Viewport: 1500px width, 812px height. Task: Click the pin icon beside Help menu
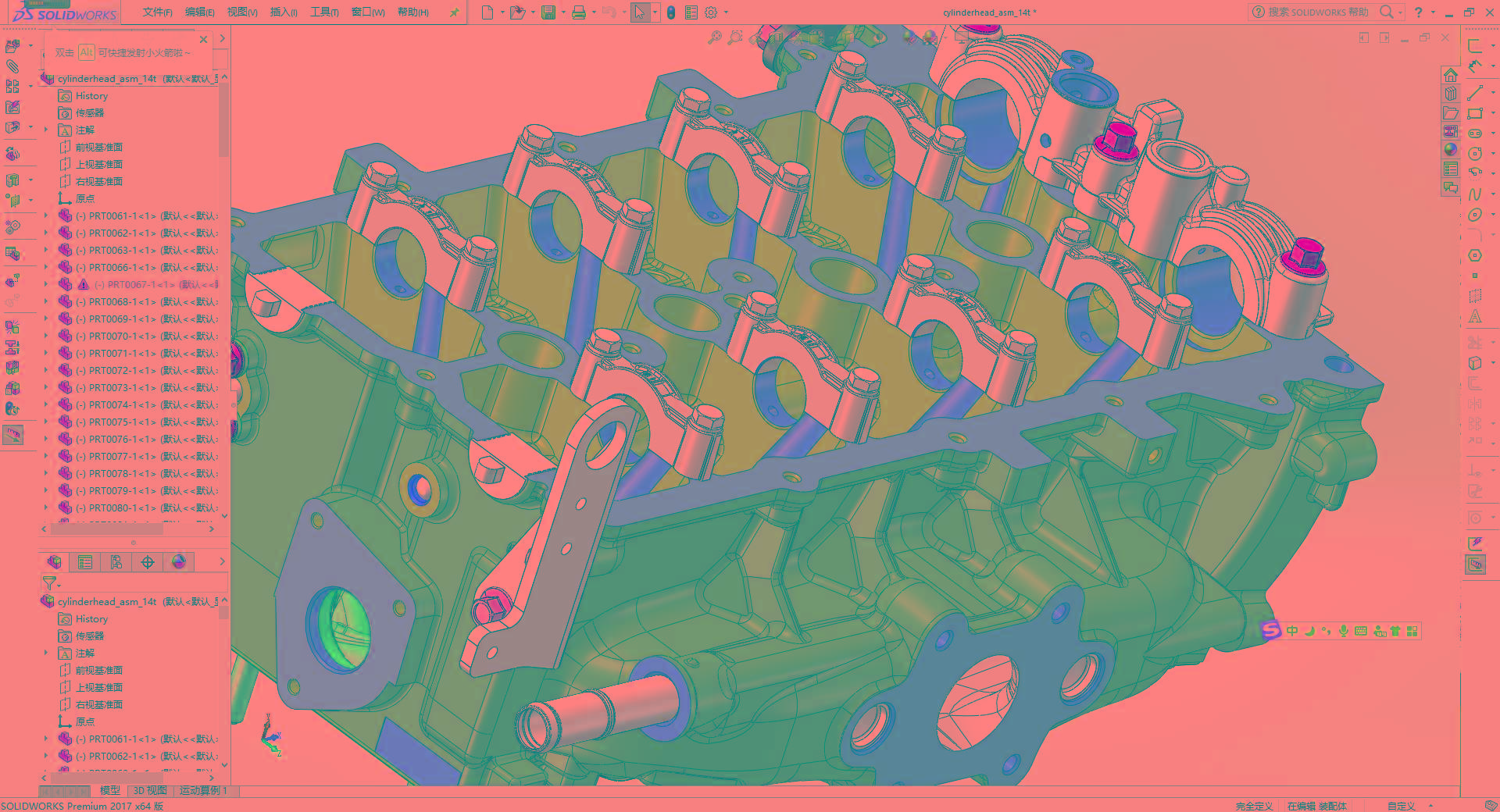tap(454, 12)
